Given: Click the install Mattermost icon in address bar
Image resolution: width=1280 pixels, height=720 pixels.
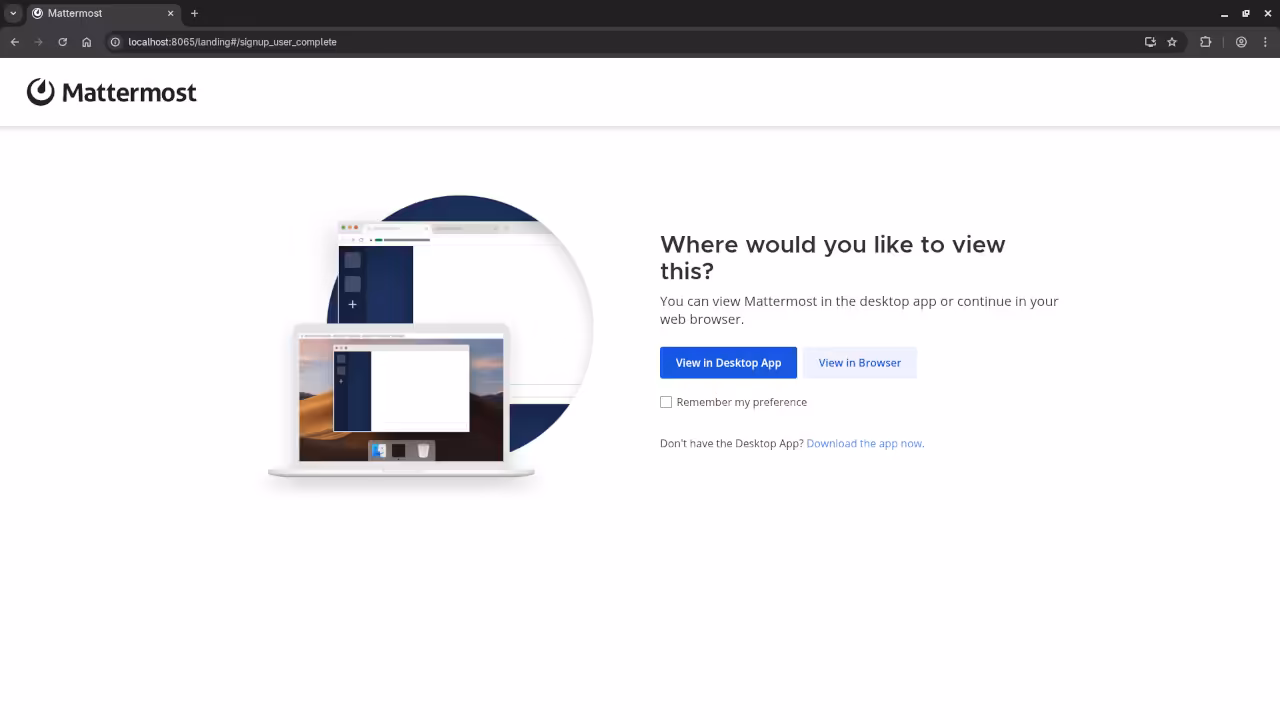Looking at the screenshot, I should (1149, 42).
